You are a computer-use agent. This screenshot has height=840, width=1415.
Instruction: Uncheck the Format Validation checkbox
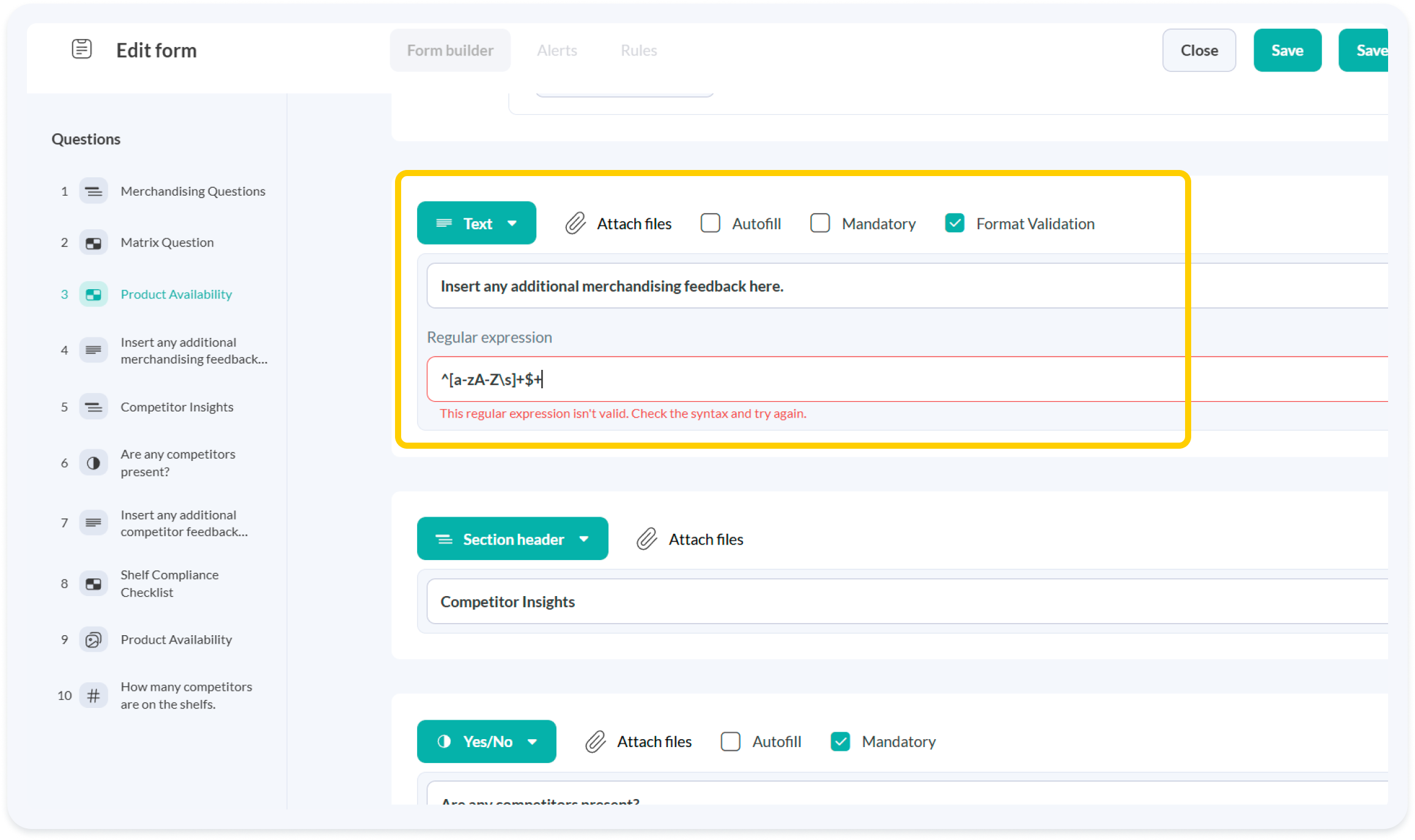coord(955,223)
